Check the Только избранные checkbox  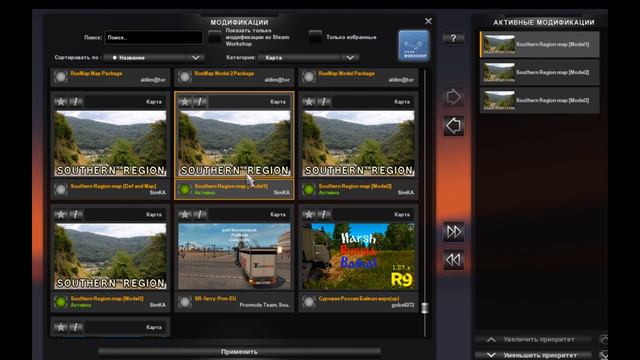(315, 37)
